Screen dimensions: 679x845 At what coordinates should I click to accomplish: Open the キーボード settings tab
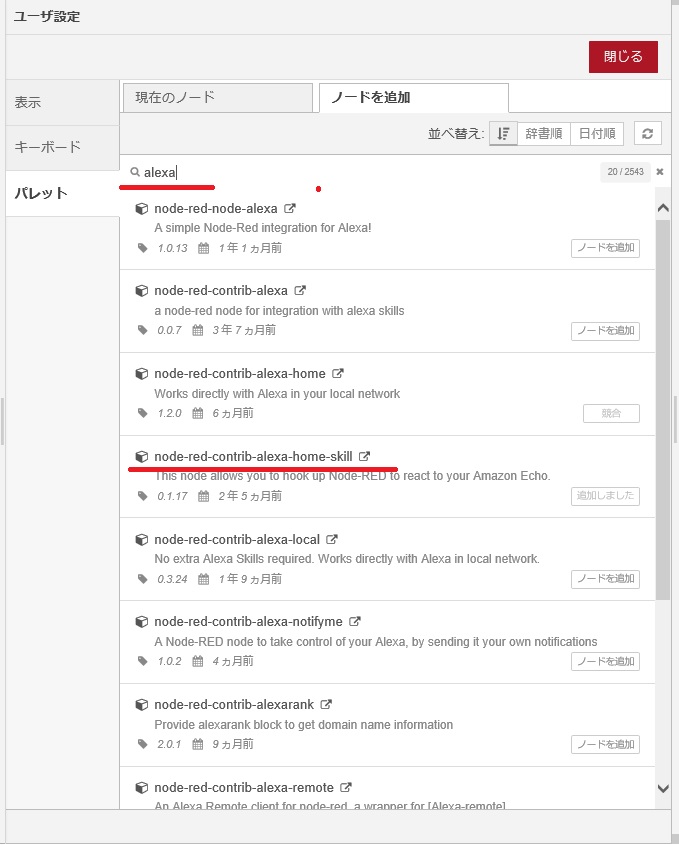(x=63, y=147)
